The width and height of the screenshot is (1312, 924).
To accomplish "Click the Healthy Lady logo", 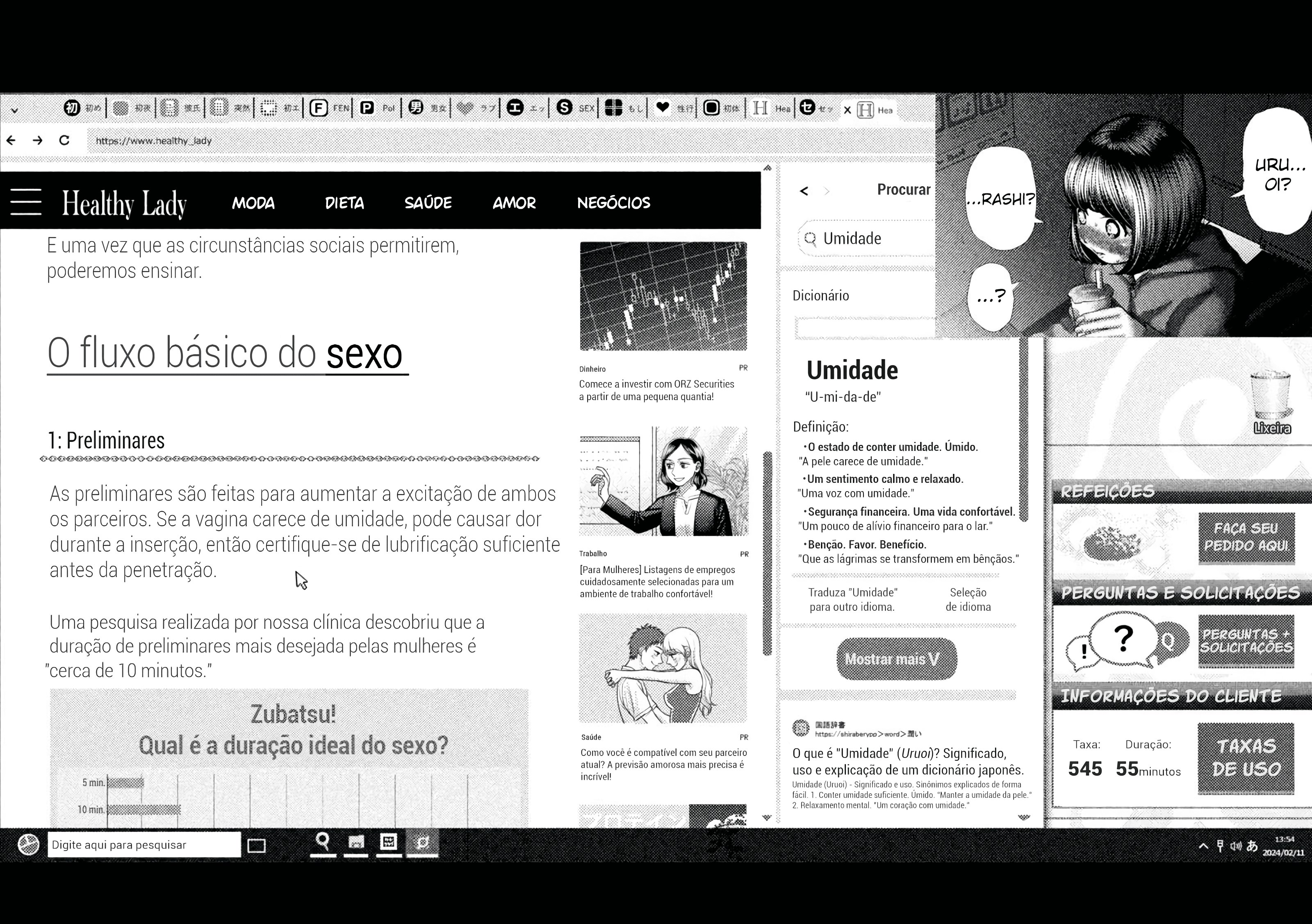I will (x=125, y=204).
